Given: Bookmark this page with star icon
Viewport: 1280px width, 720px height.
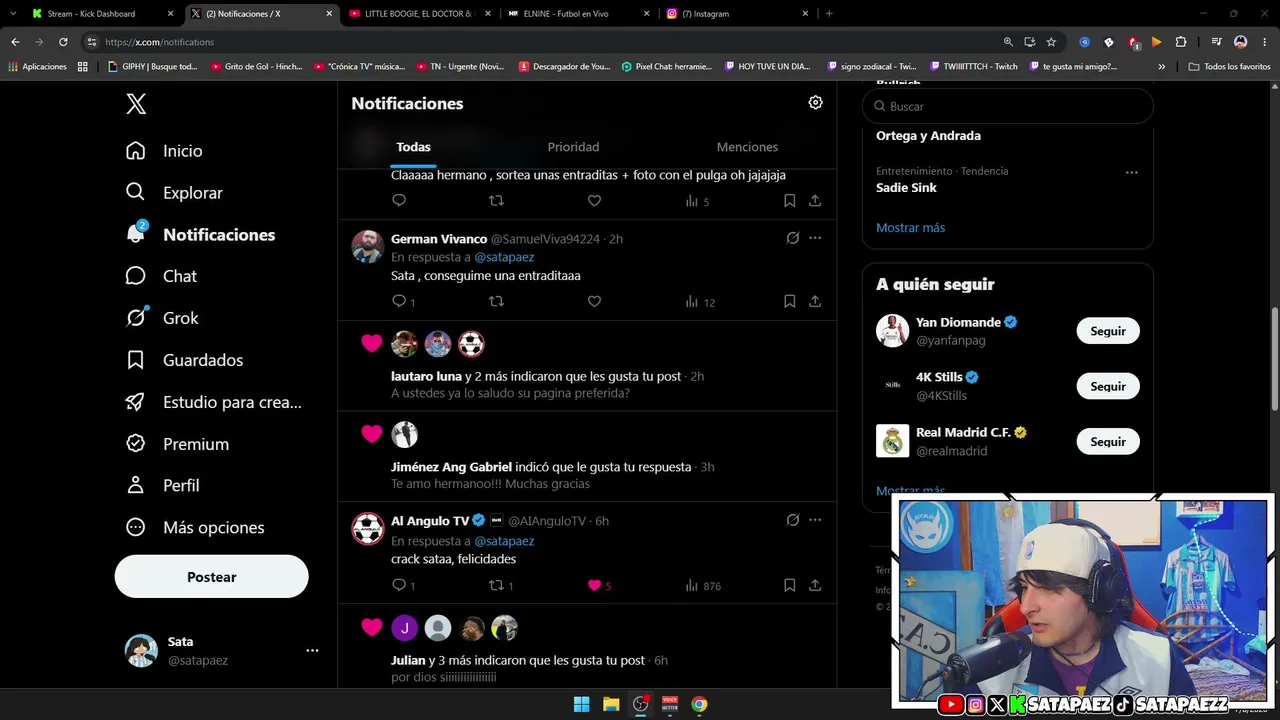Looking at the screenshot, I should click(1051, 42).
